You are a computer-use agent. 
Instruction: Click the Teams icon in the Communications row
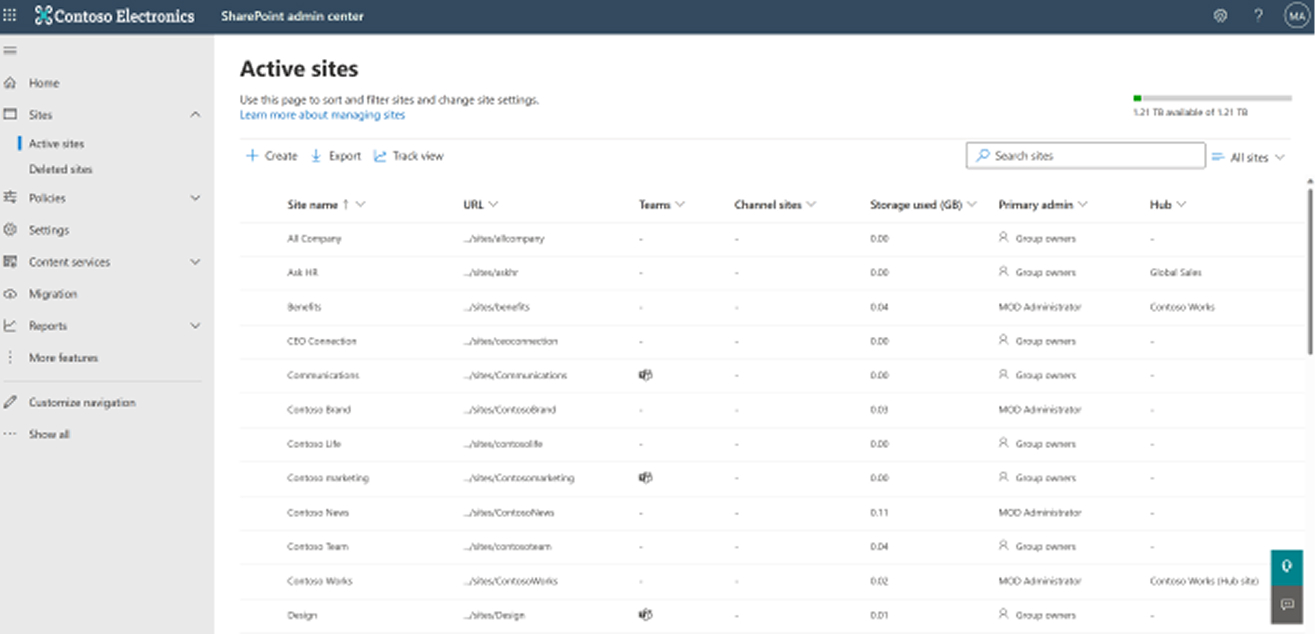click(645, 375)
